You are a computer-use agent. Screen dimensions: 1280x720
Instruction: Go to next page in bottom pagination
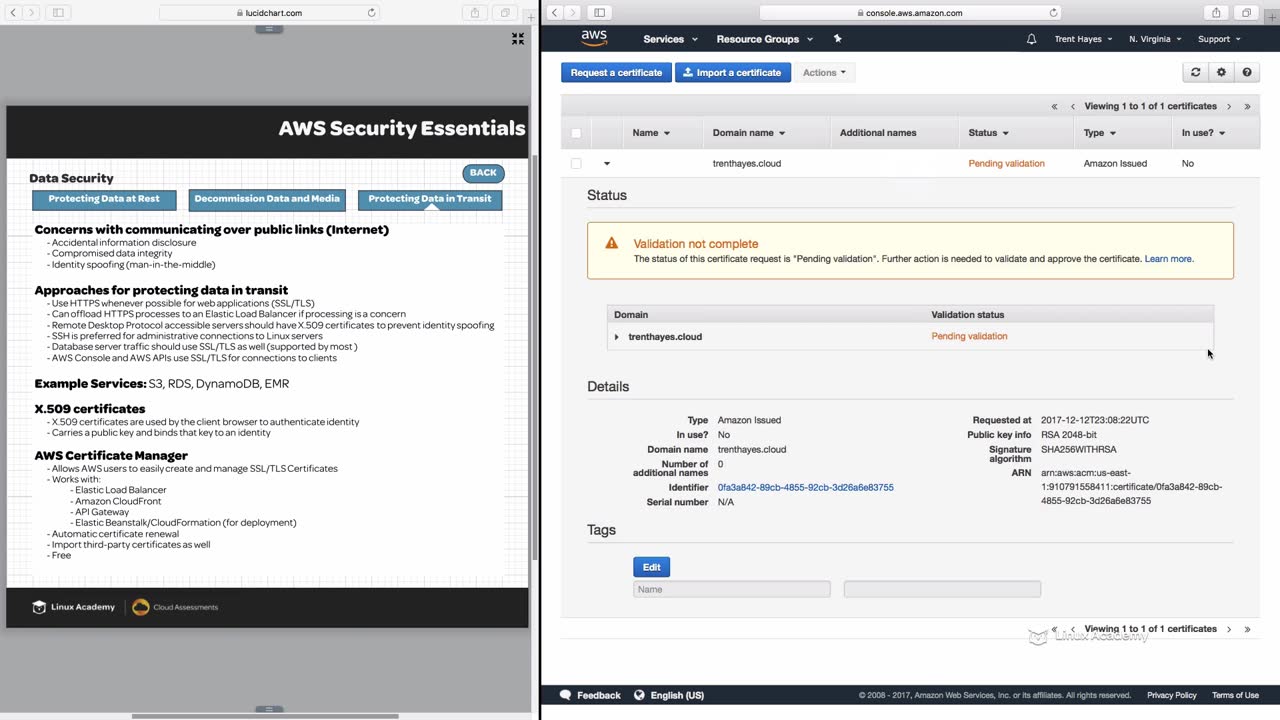[1229, 629]
